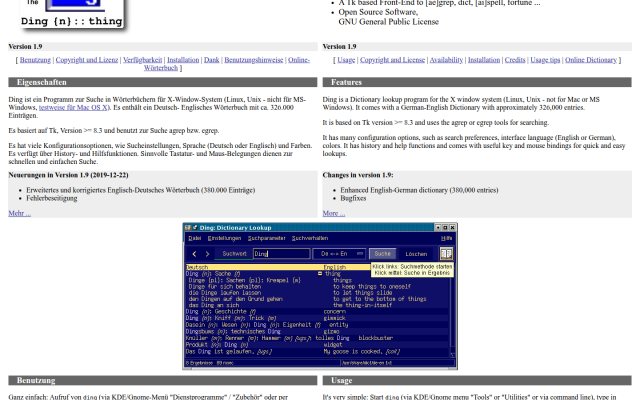Select result 'Dinge für sich behalten'
The height and width of the screenshot is (400, 640).
[x=224, y=287]
